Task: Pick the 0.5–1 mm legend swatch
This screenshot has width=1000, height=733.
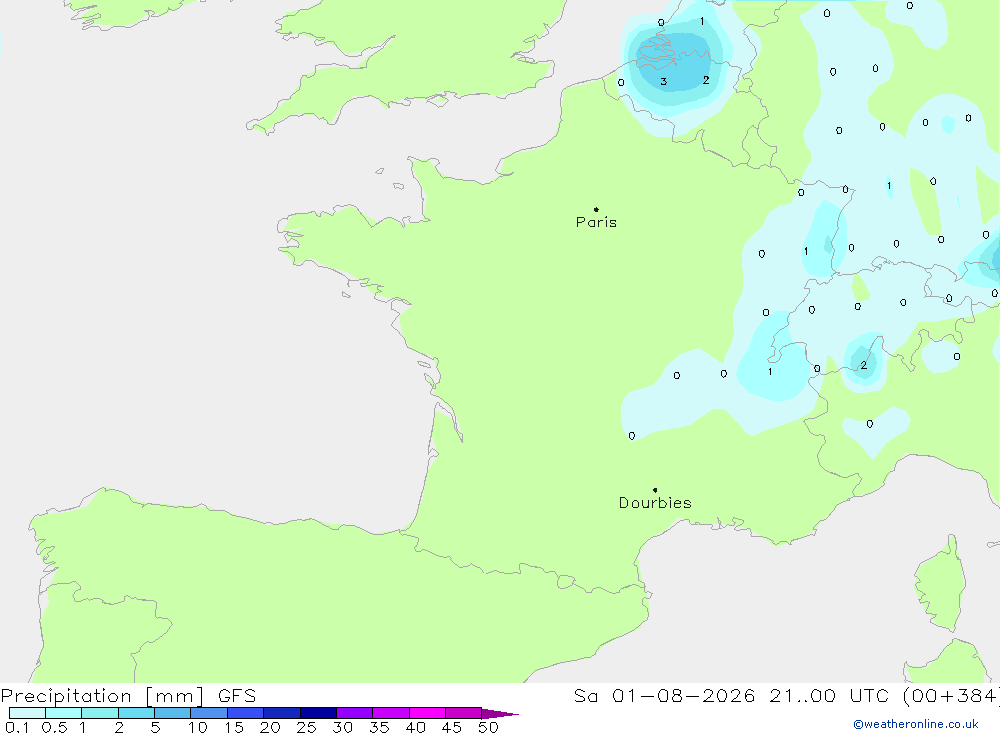Action: click(x=64, y=713)
